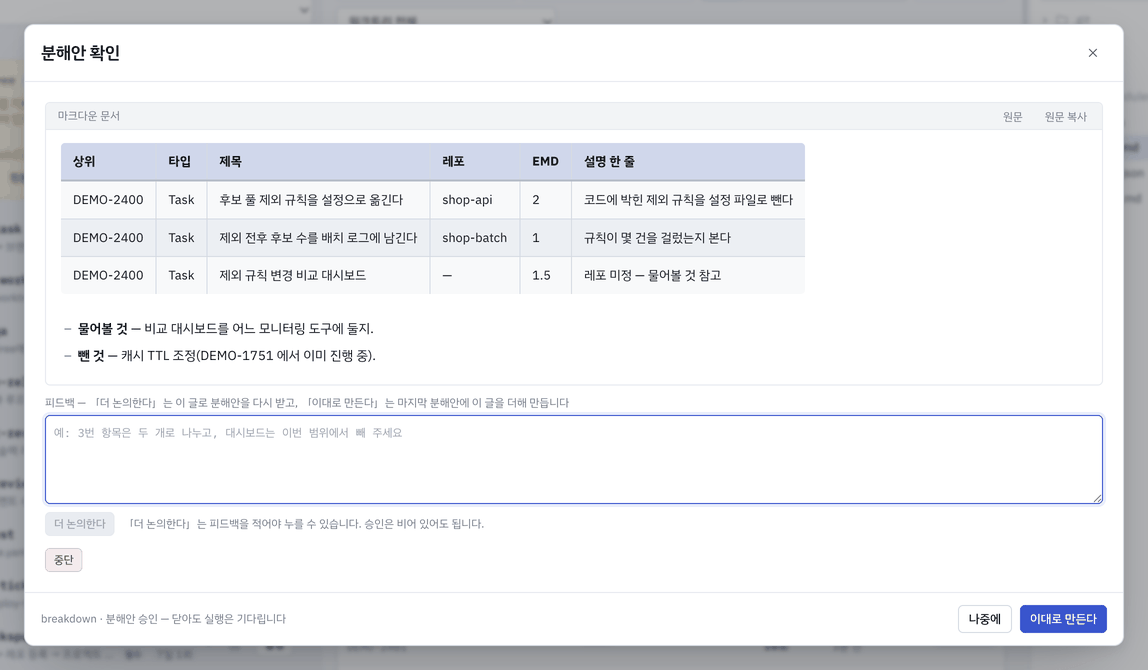Select title 후보 풀 제외 규칙을 설정으로 옮긴다

pos(311,200)
